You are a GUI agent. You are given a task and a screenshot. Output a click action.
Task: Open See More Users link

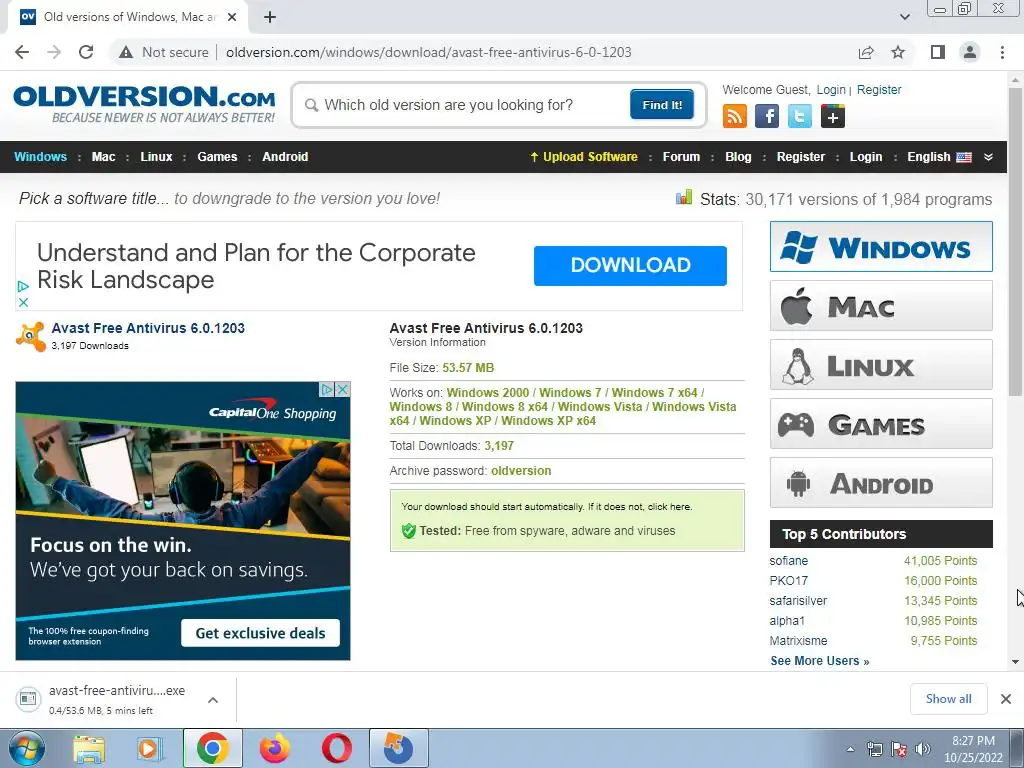tap(820, 661)
